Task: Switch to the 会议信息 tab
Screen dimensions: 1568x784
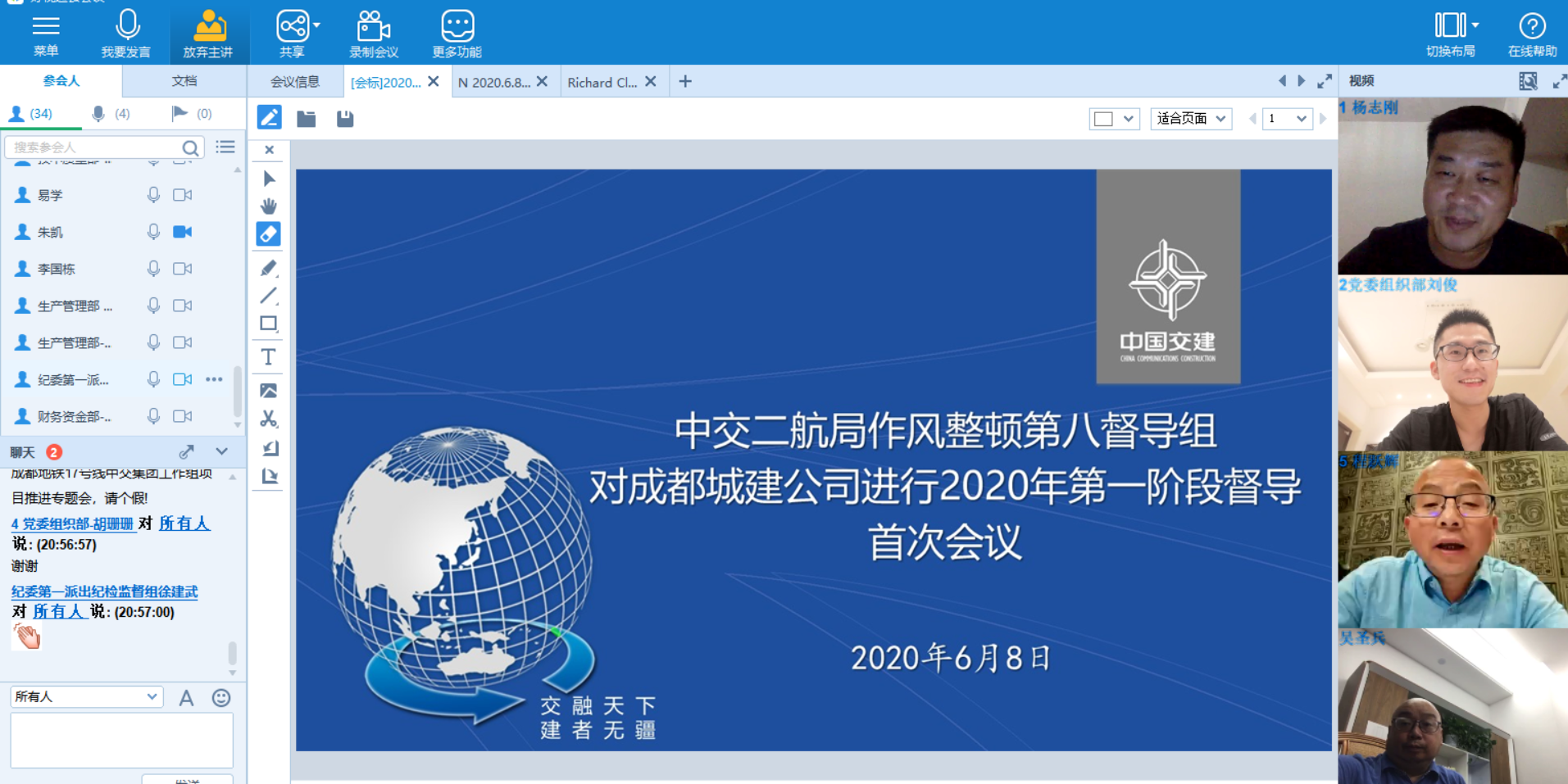Action: [x=295, y=82]
